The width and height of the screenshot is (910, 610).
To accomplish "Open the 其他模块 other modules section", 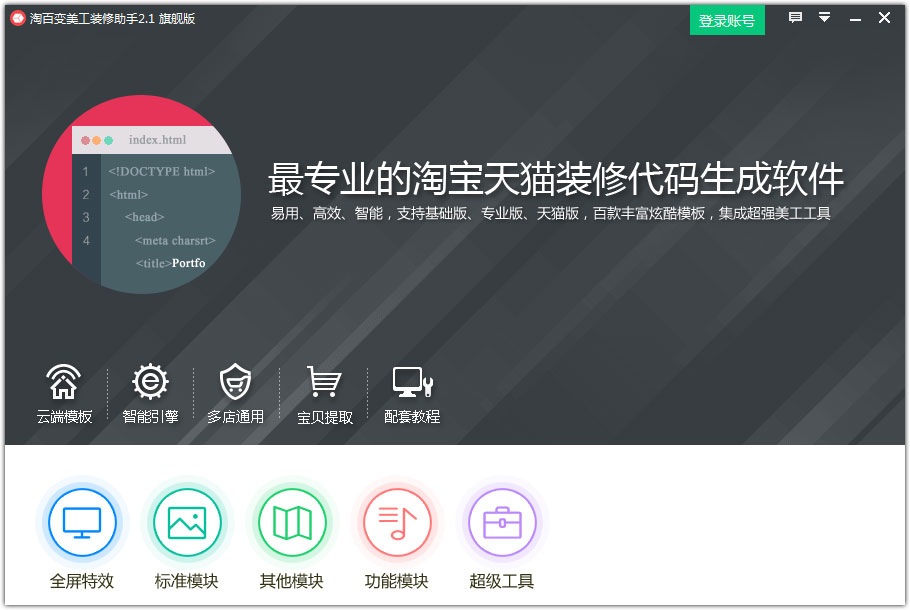I will 292,522.
